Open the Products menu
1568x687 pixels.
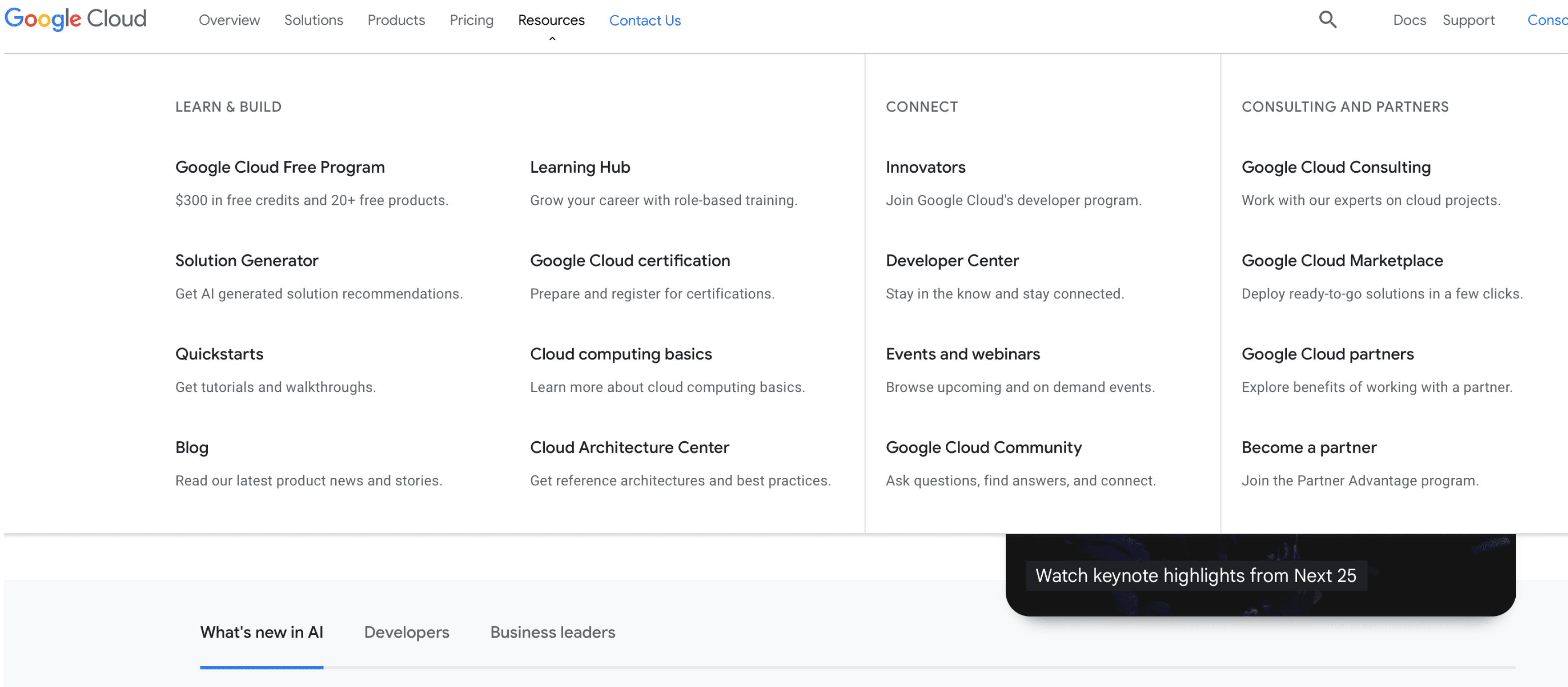pyautogui.click(x=396, y=20)
